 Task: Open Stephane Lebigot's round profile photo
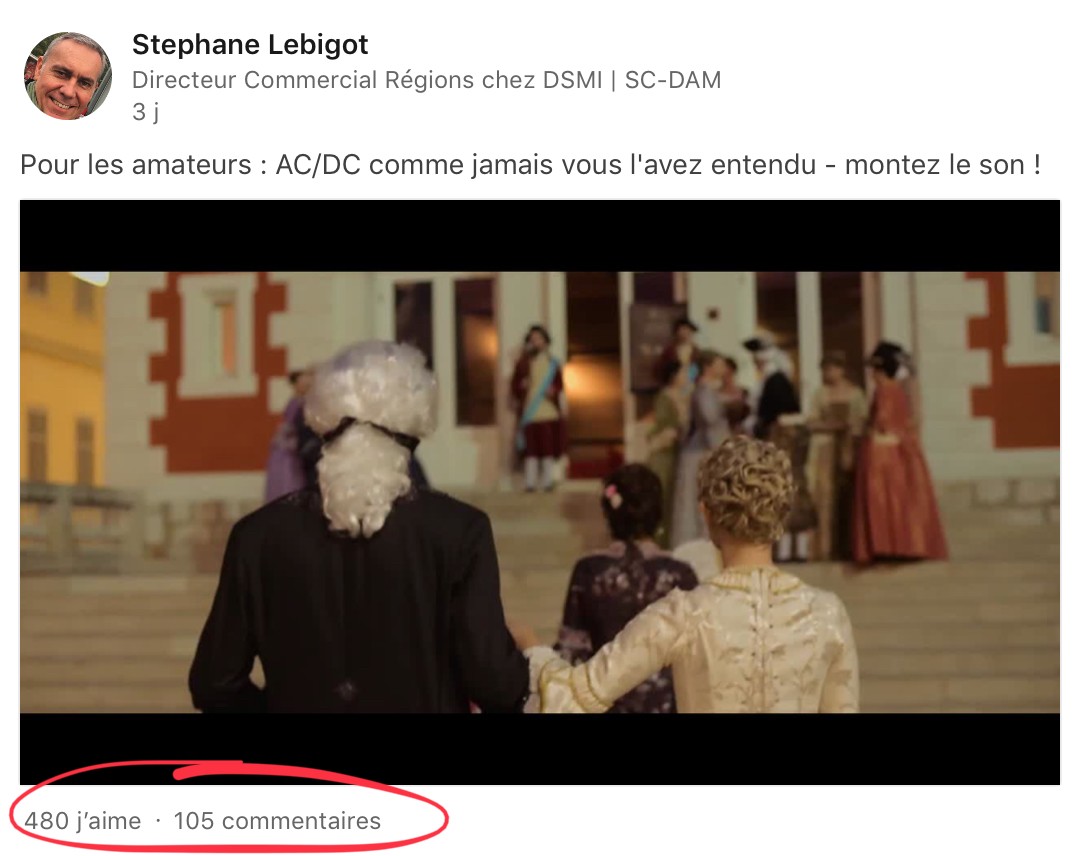click(68, 75)
